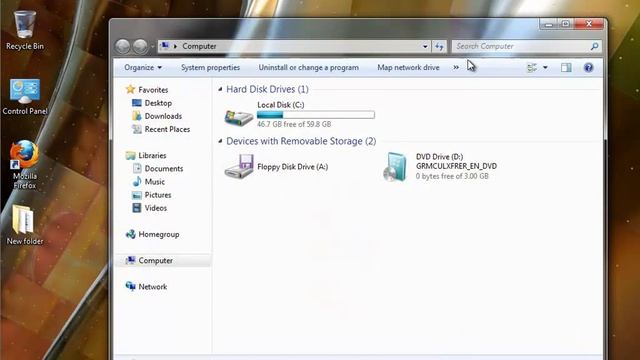Select the New folder desktop icon
Image resolution: width=640 pixels, height=360 pixels.
tap(24, 225)
